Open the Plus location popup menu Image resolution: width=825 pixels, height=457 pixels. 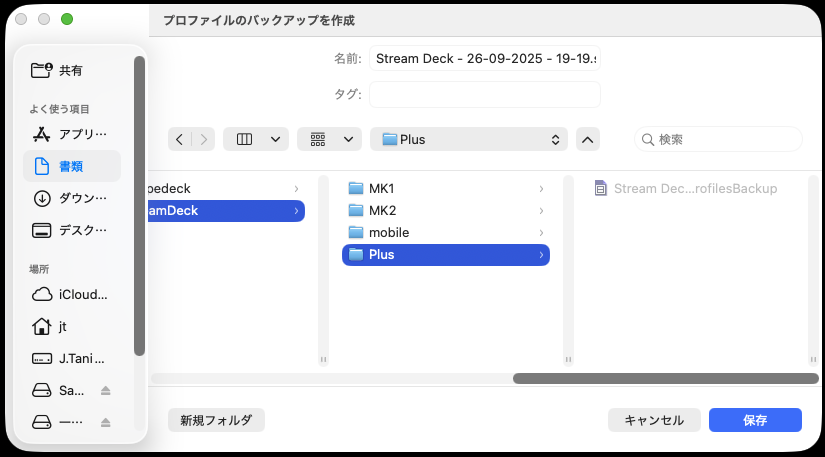(x=469, y=139)
